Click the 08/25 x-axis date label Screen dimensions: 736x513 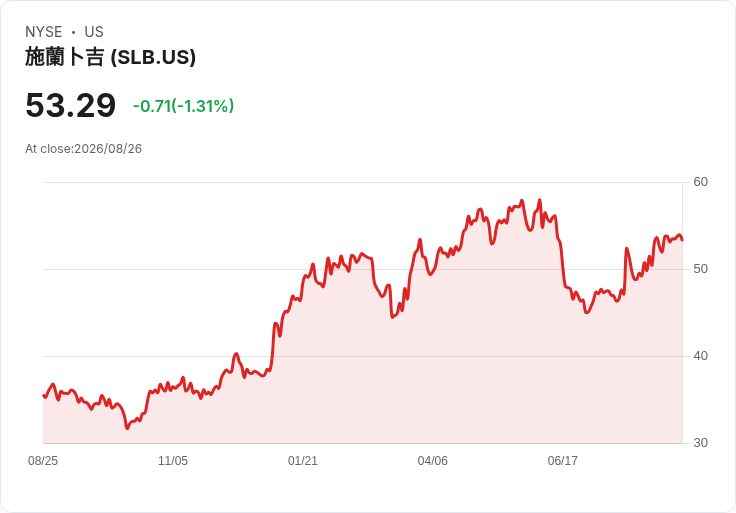(43, 461)
